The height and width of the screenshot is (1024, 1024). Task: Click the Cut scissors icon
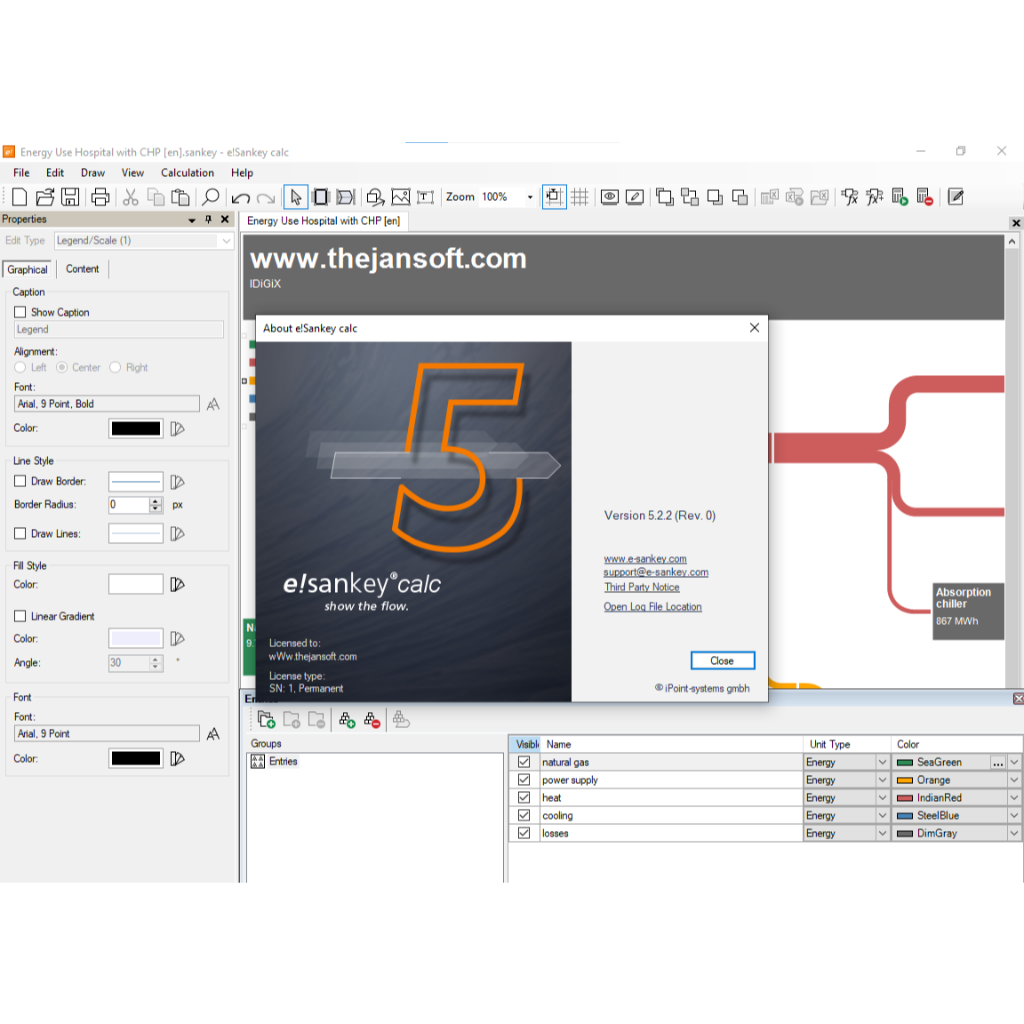click(131, 197)
